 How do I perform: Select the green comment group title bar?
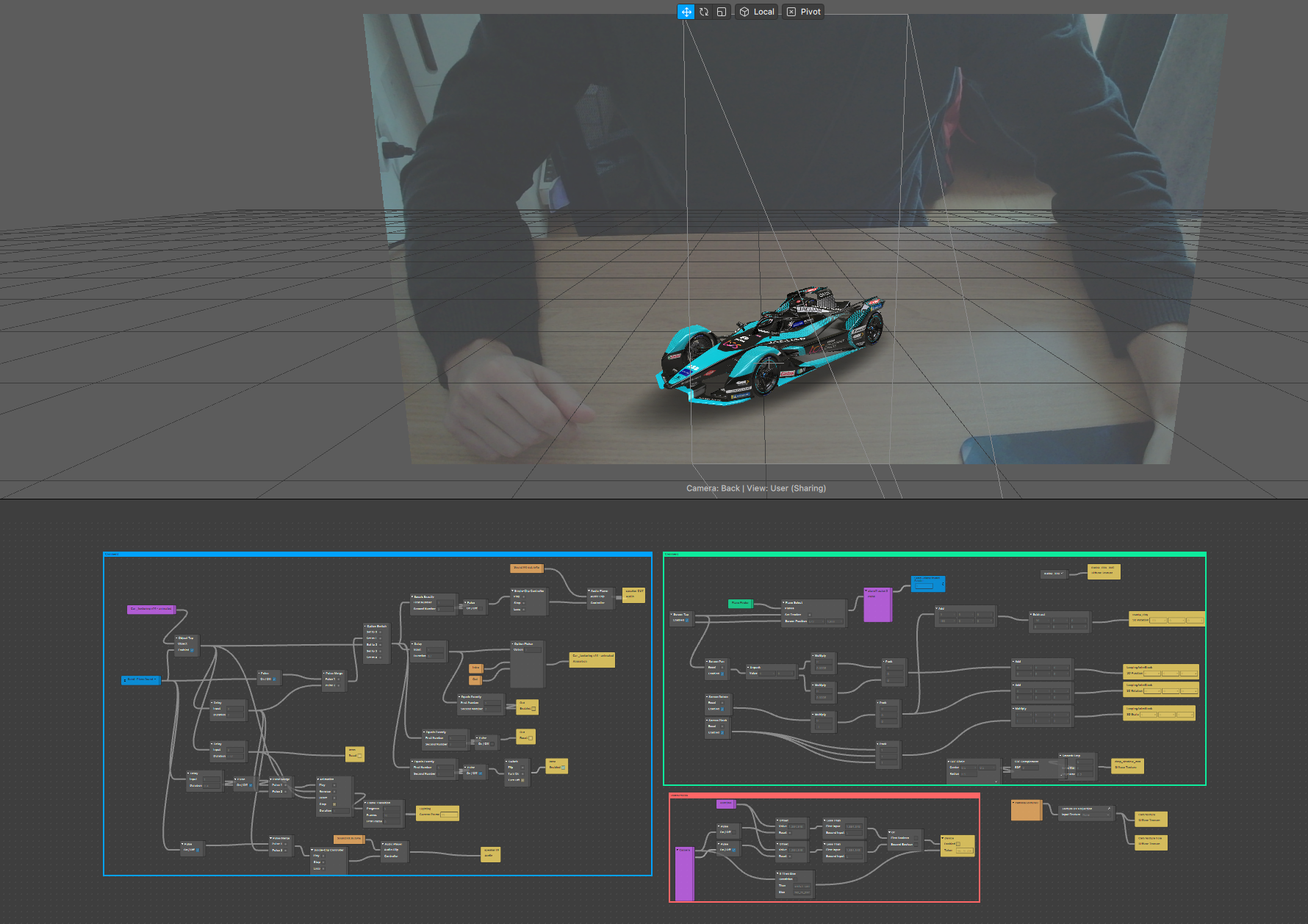935,554
